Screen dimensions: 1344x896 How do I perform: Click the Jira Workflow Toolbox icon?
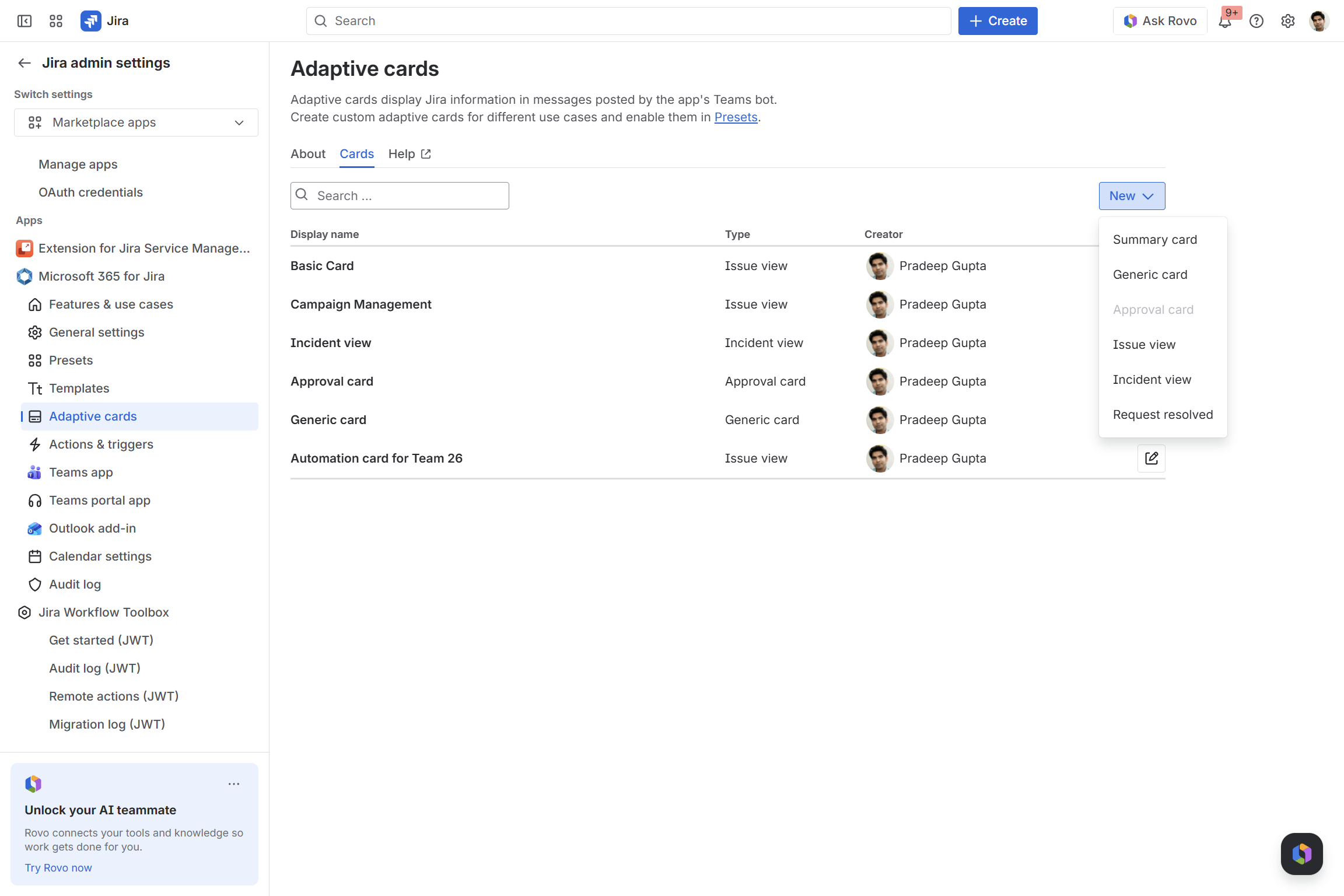click(x=24, y=612)
